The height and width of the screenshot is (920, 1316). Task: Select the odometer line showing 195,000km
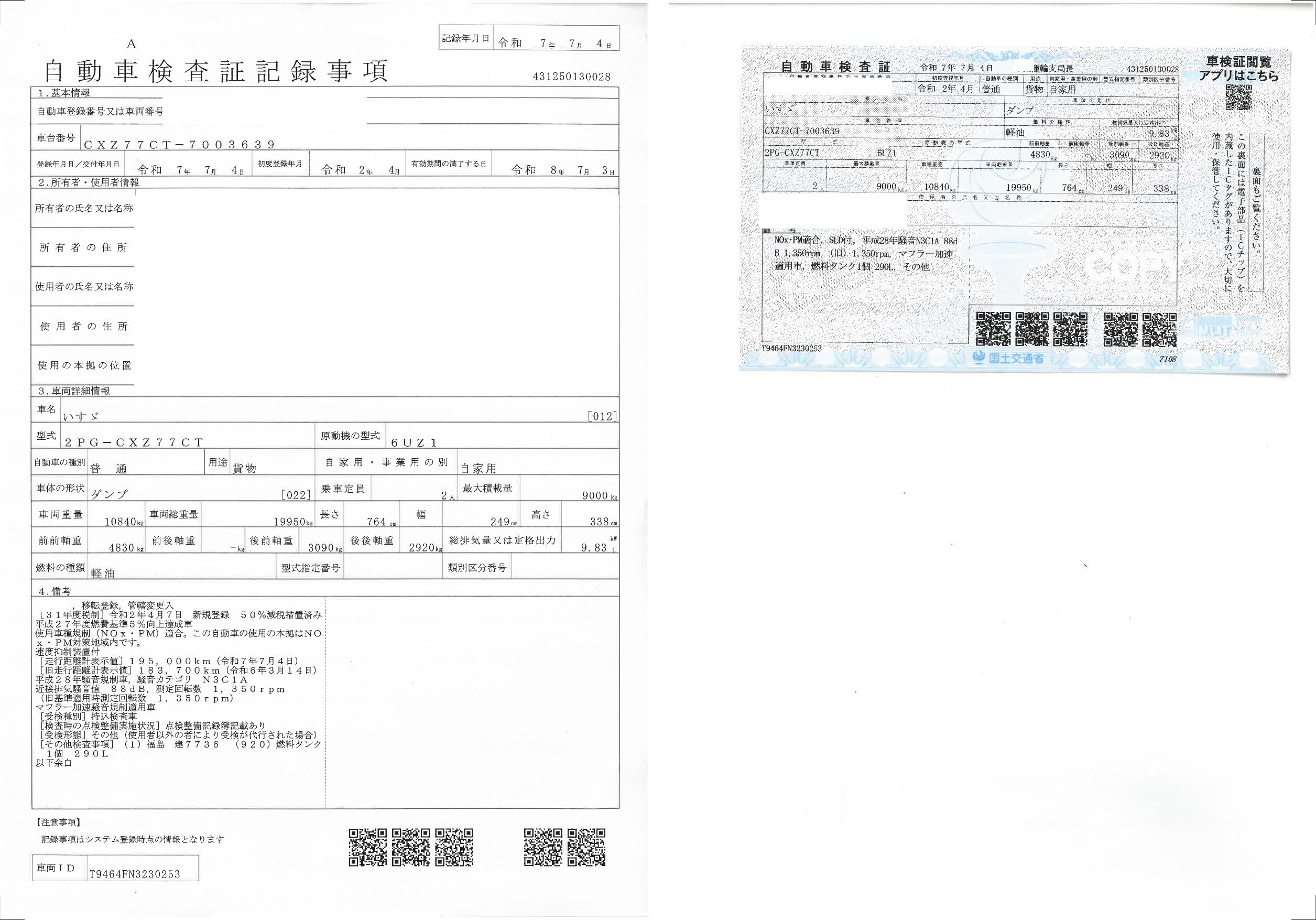coord(170,661)
